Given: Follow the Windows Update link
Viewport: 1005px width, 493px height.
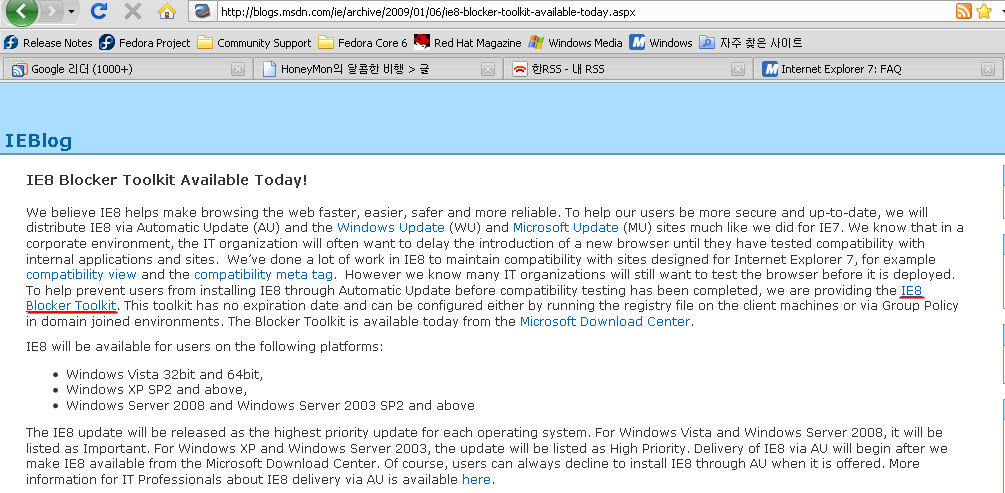Looking at the screenshot, I should coord(391,228).
